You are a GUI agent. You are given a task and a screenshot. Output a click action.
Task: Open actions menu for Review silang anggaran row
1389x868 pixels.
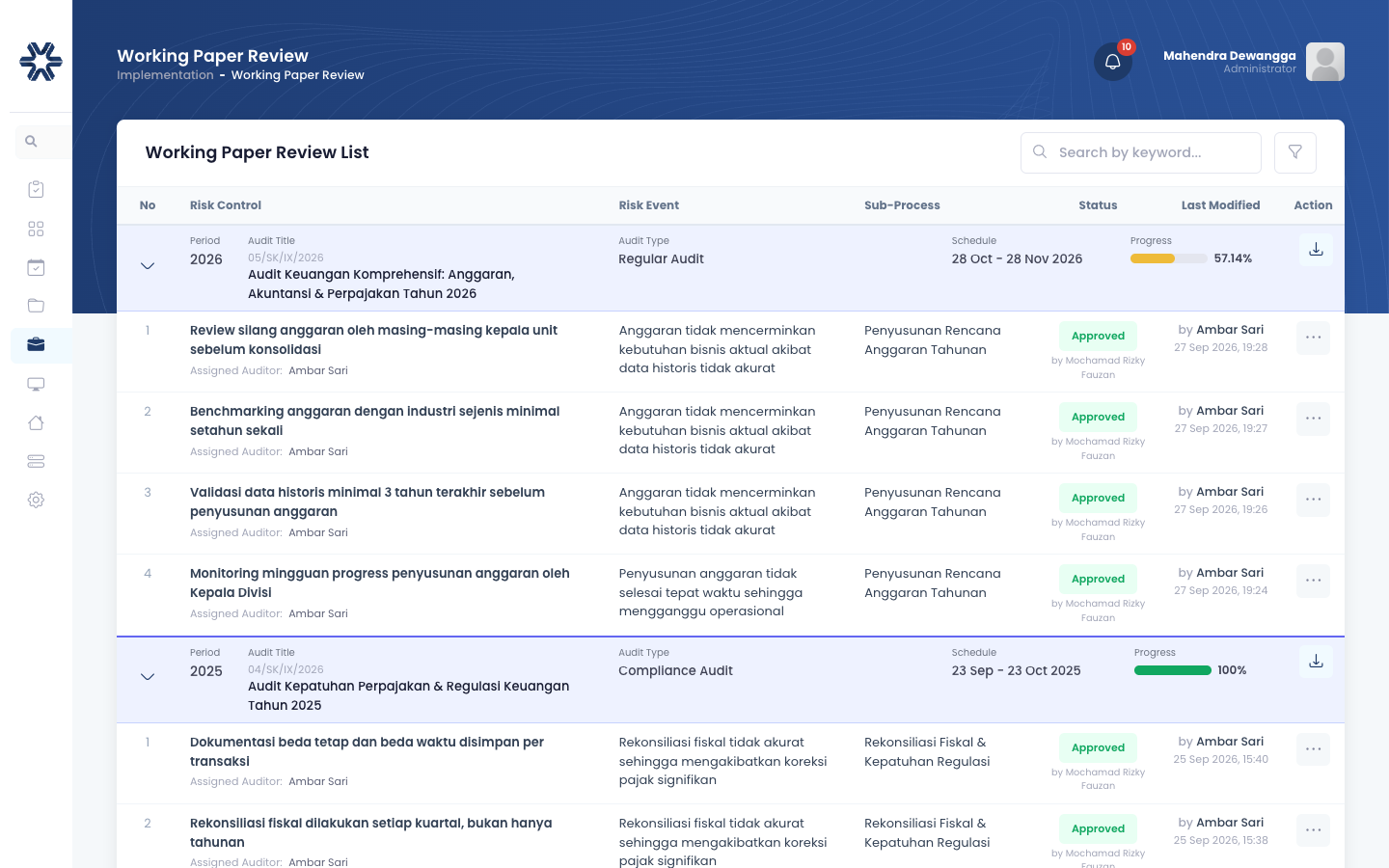1313,338
